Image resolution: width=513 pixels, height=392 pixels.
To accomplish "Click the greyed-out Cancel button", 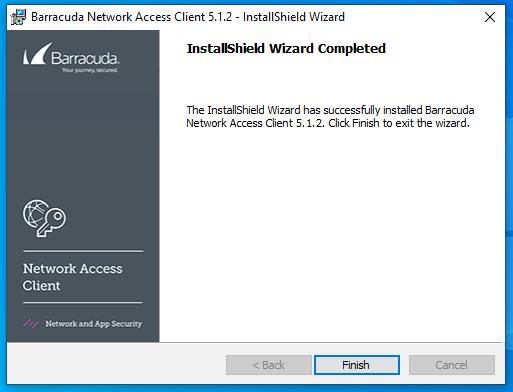I will pos(452,365).
